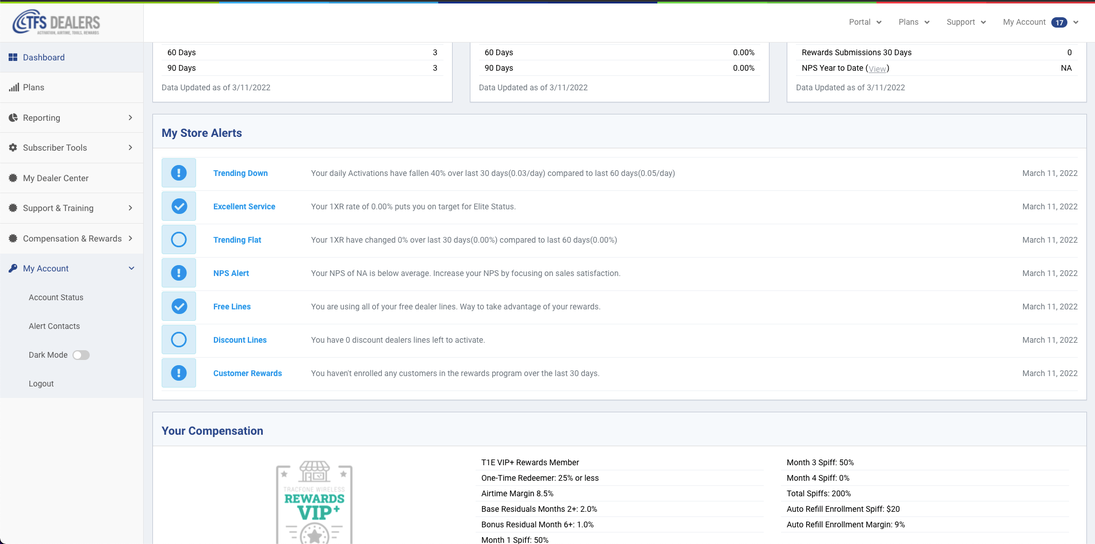Click the Customer Rewards exclamation icon
The image size is (1095, 544).
tap(179, 373)
